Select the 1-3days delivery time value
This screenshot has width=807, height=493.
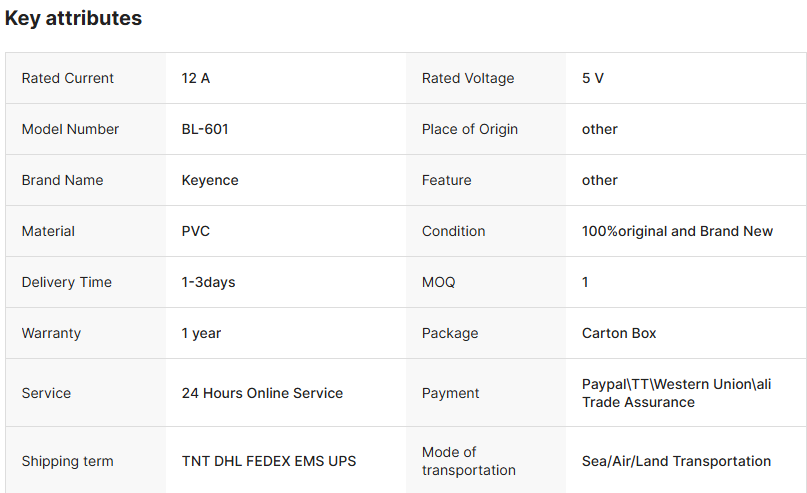tap(208, 282)
